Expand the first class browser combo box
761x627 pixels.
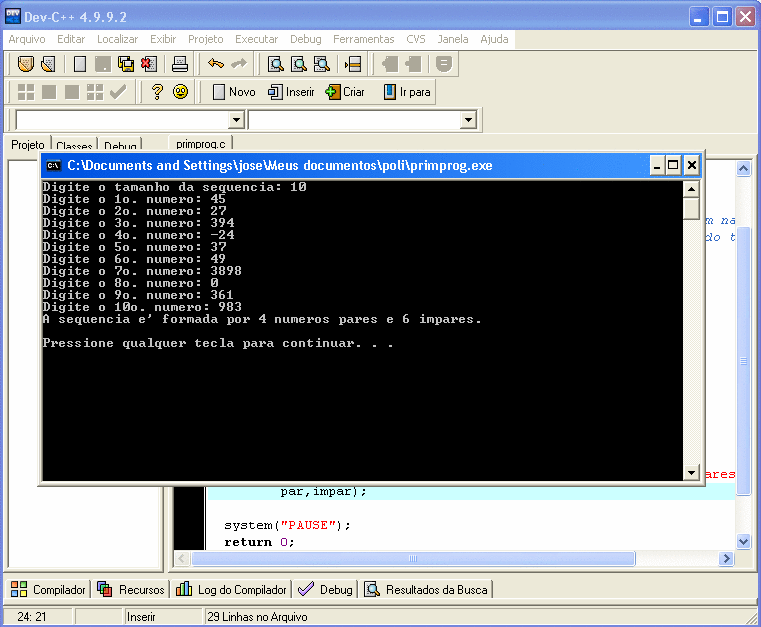236,120
